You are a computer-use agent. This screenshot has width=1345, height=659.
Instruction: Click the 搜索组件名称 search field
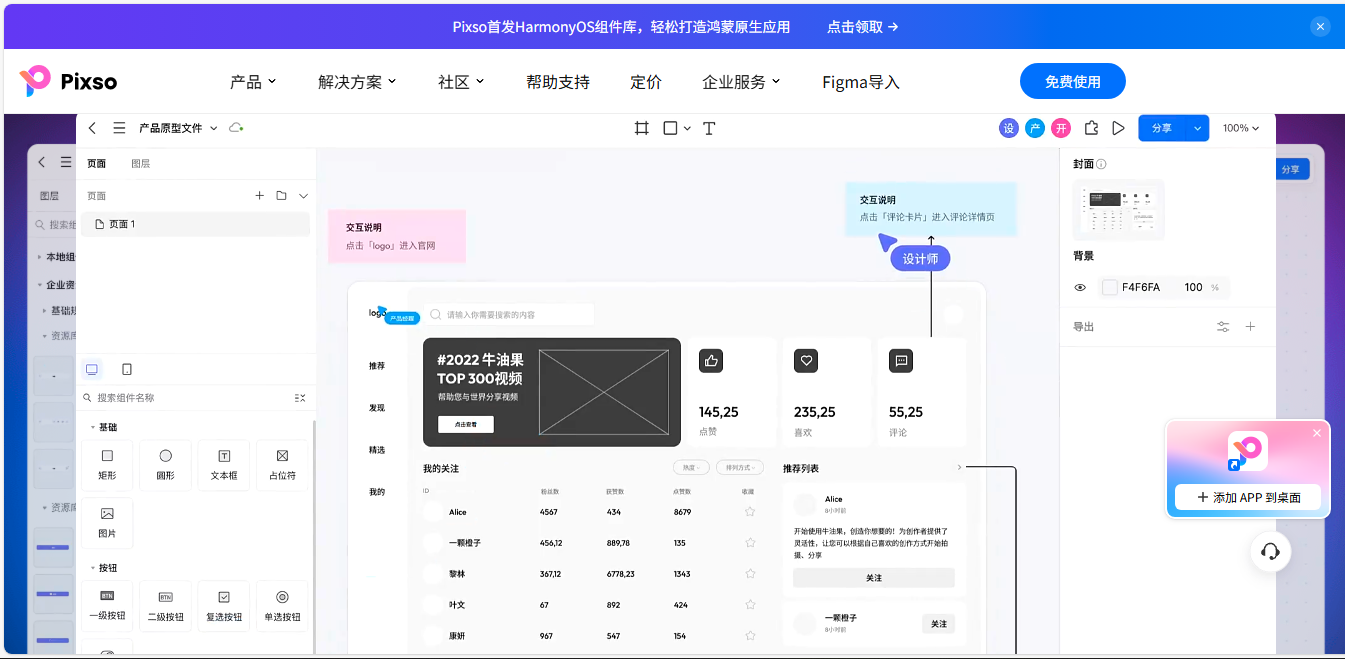tap(190, 398)
